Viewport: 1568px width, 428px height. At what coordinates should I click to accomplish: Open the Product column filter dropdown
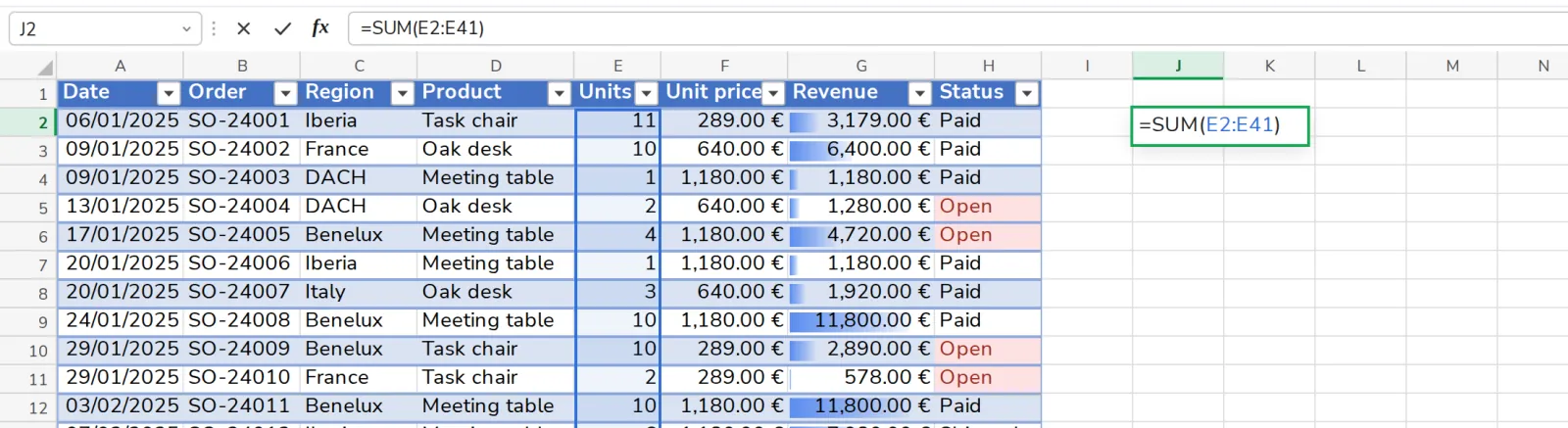[x=559, y=93]
